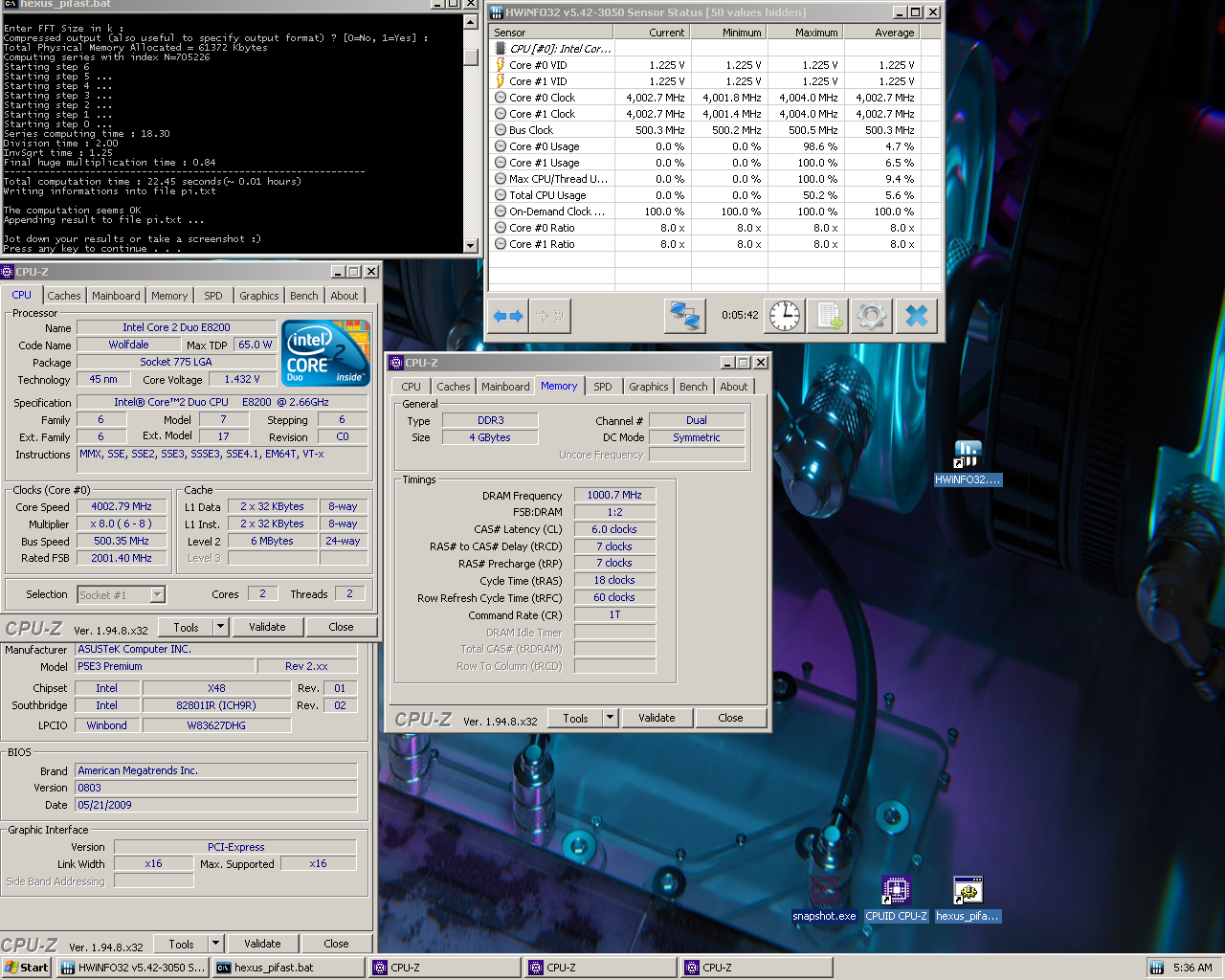Click the CPU chip icon in sensor header row
1225x980 pixels.
500,49
